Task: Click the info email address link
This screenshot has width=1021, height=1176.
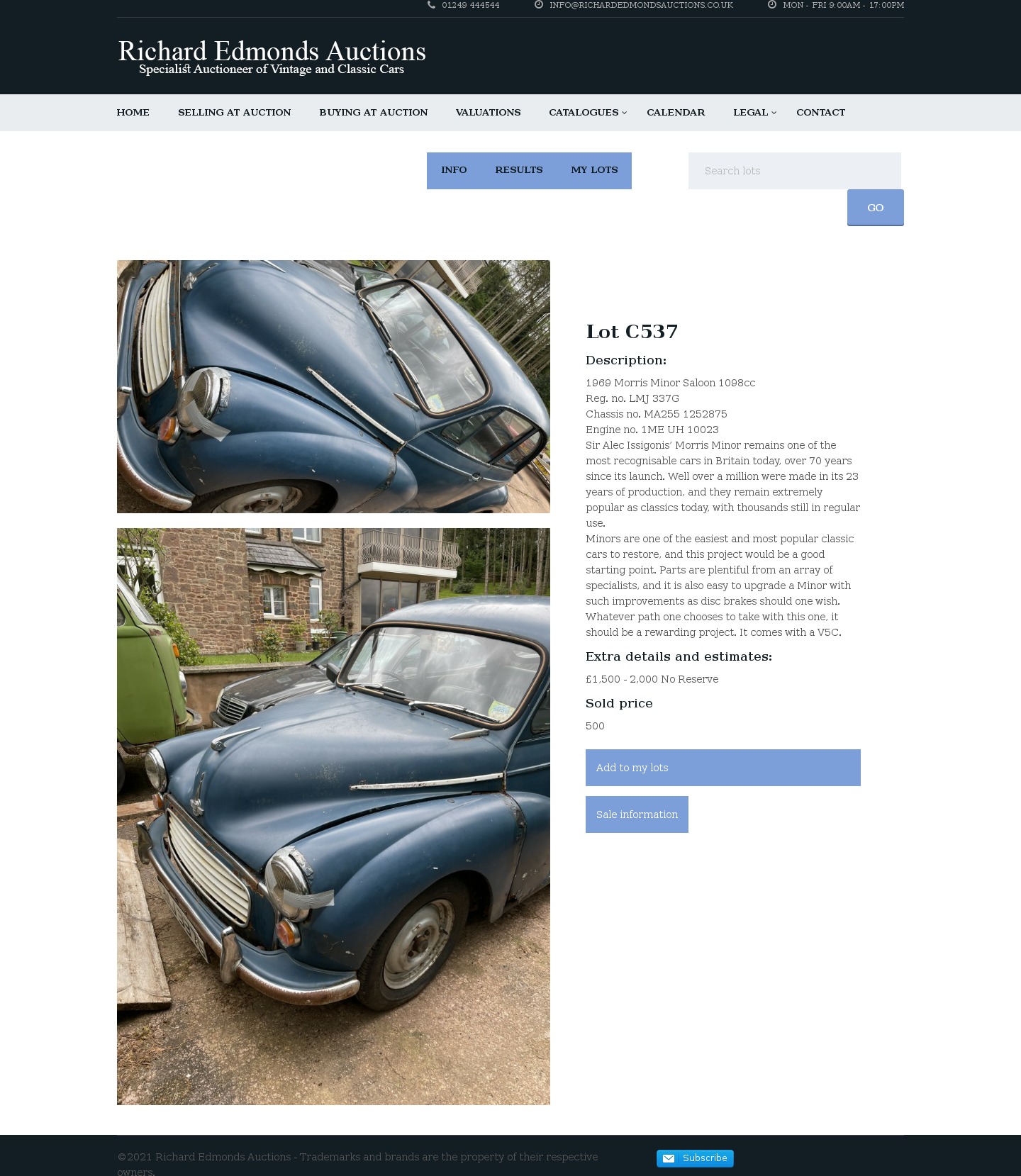Action: [641, 5]
